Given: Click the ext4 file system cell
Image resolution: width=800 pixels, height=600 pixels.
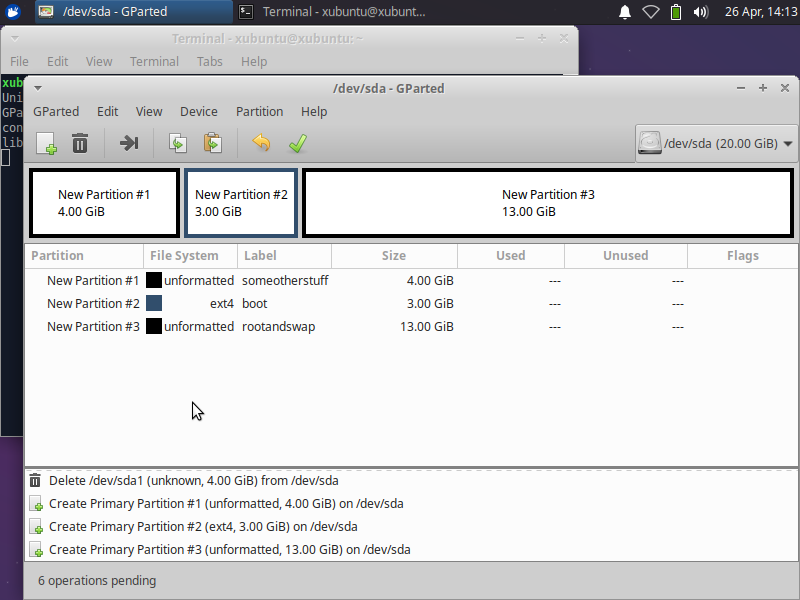Looking at the screenshot, I should click(x=222, y=304).
